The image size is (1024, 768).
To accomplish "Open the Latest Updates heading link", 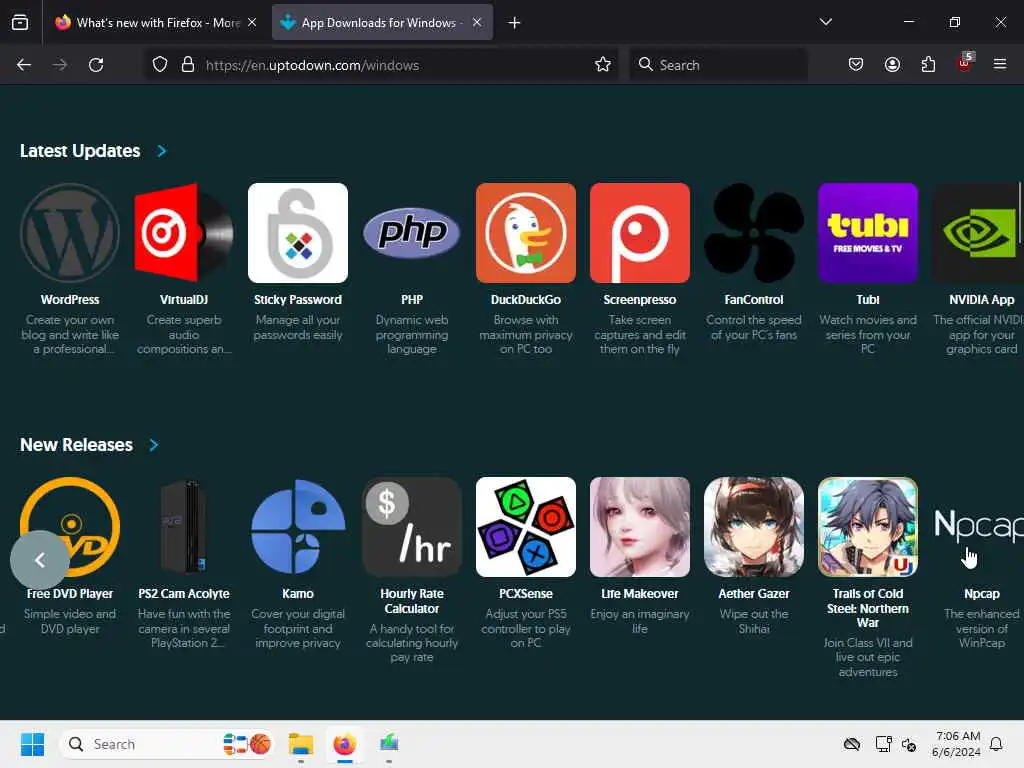I will click(80, 151).
